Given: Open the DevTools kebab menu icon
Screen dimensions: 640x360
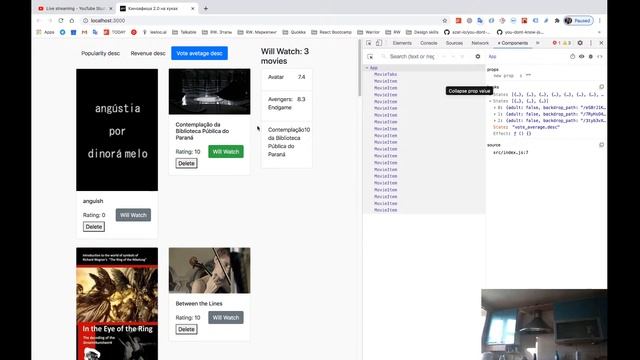Looking at the screenshot, I should coord(591,43).
